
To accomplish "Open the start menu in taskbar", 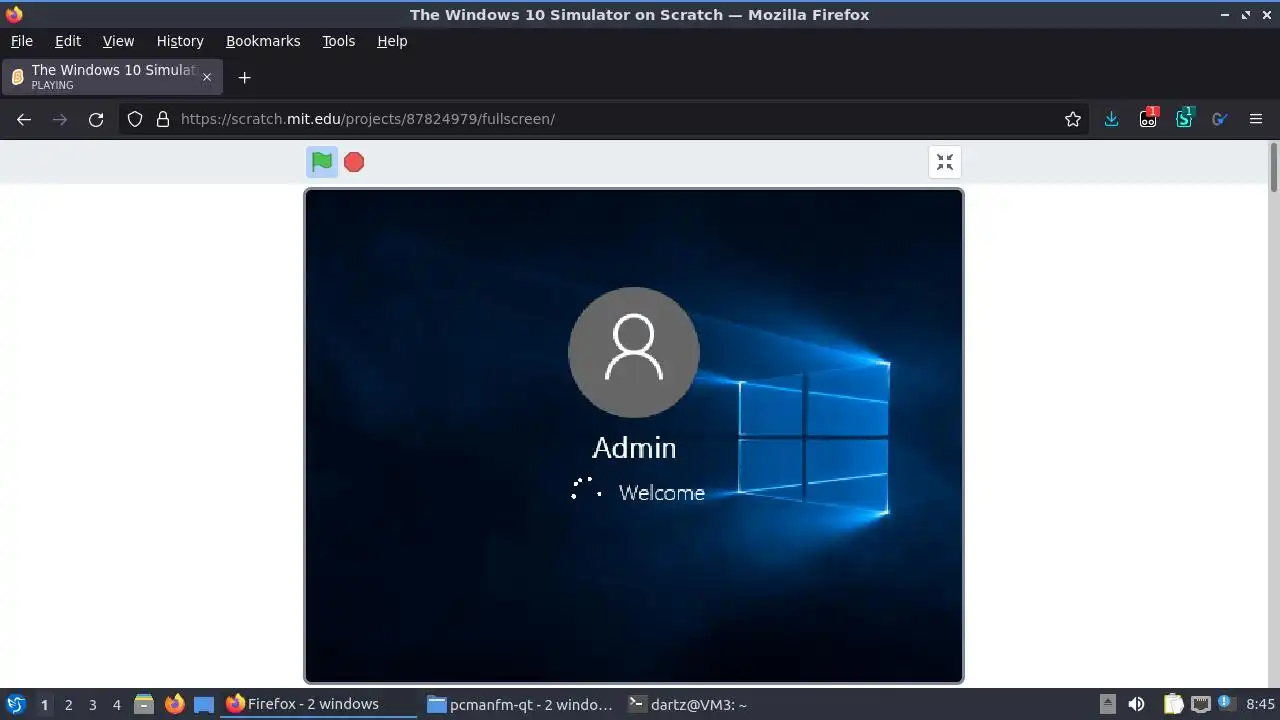I will coord(15,704).
